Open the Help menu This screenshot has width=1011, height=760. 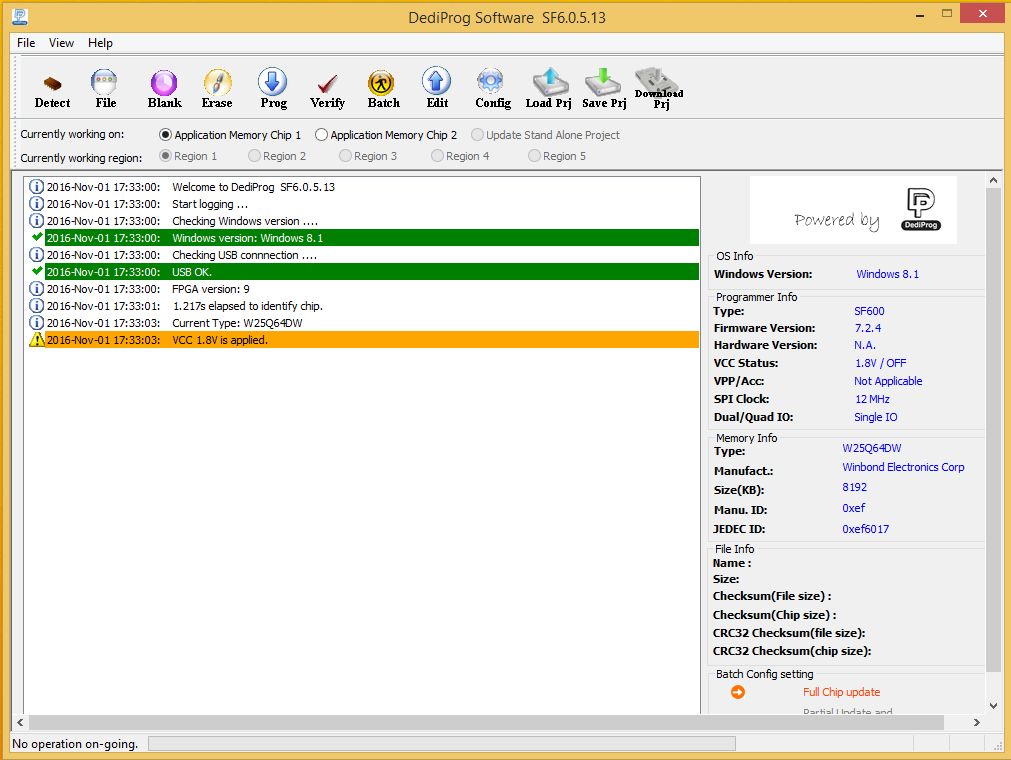pyautogui.click(x=100, y=43)
